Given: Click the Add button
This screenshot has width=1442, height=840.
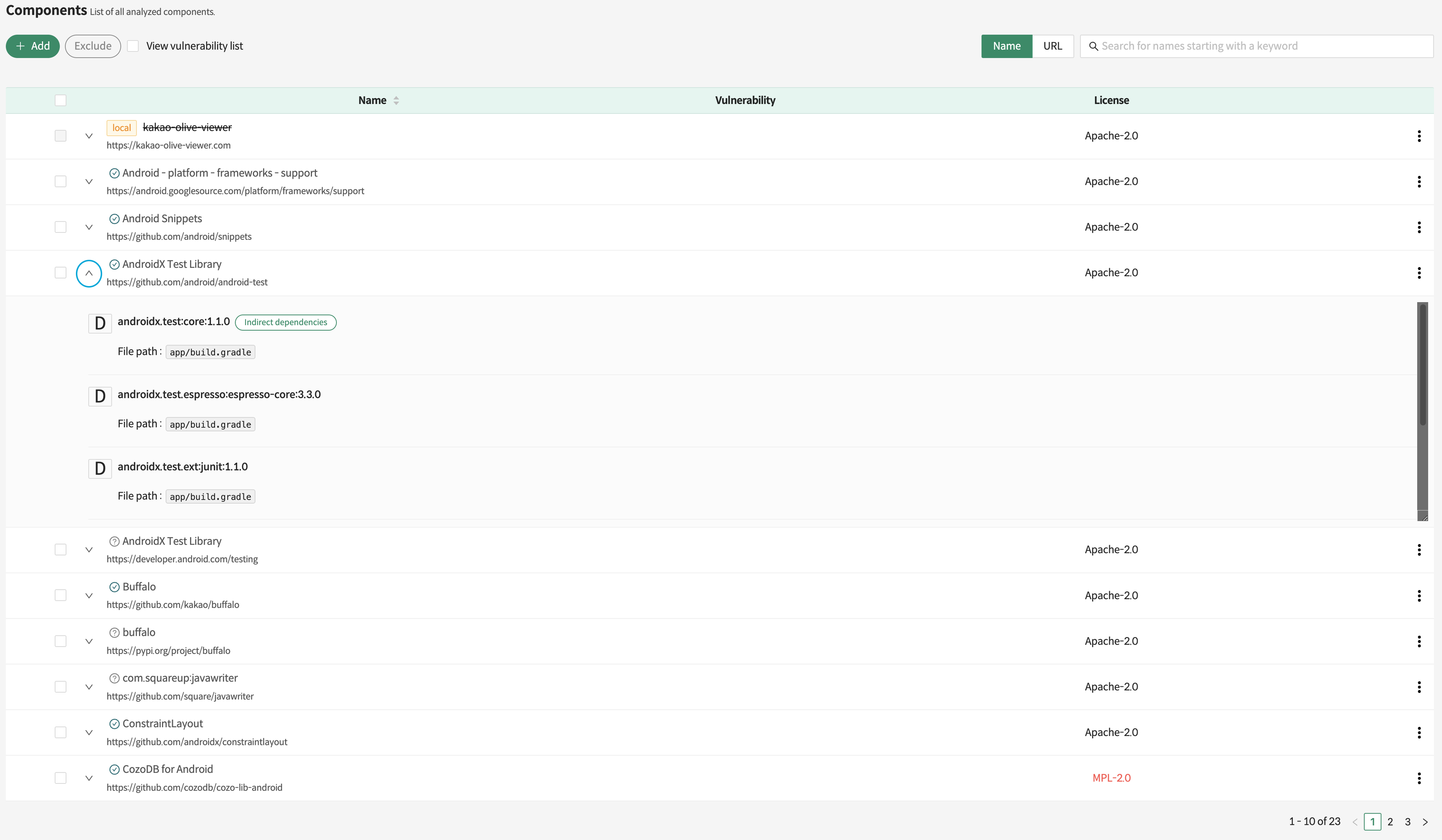Looking at the screenshot, I should pyautogui.click(x=32, y=46).
